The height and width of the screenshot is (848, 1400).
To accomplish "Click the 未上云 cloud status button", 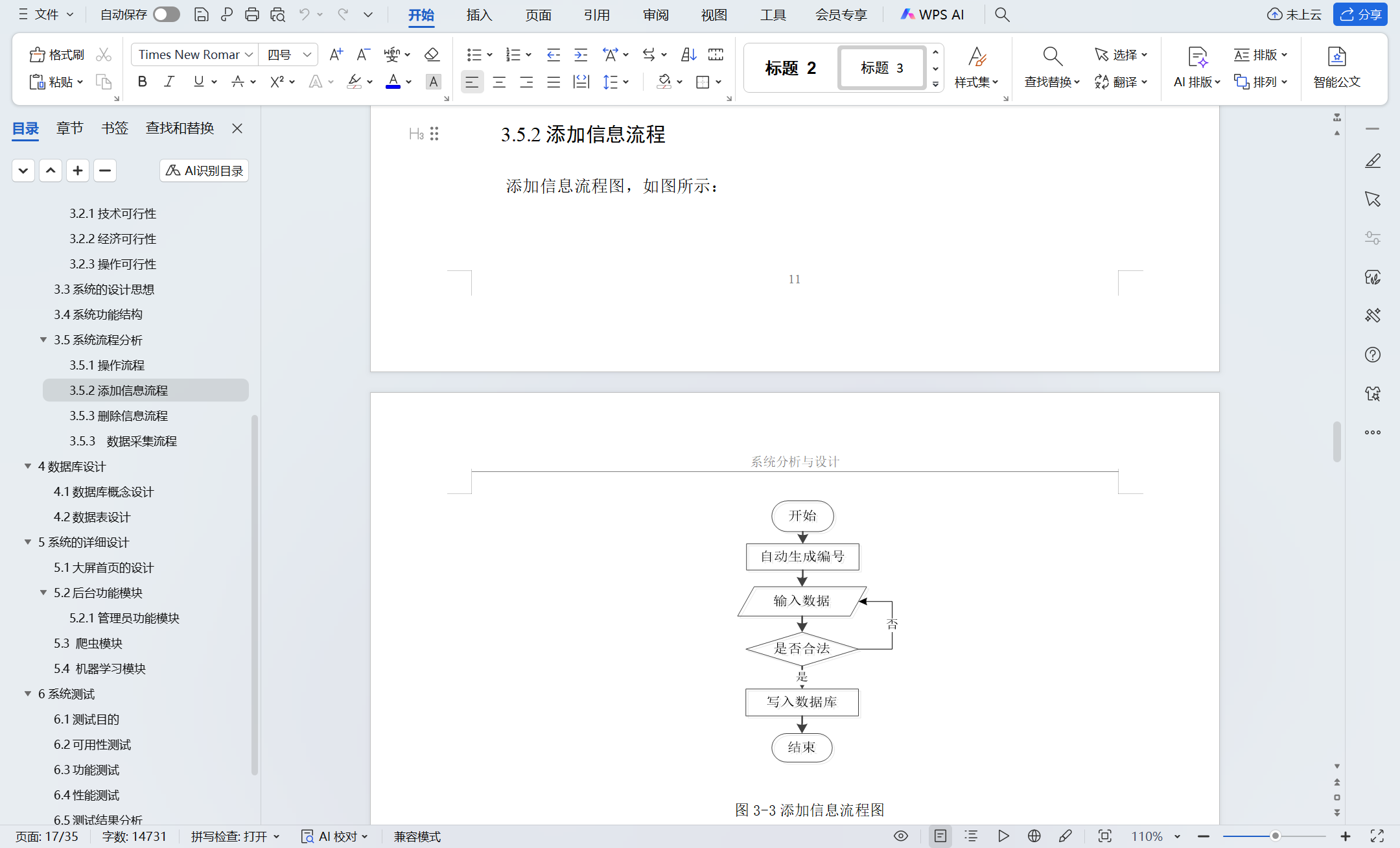I will pyautogui.click(x=1294, y=14).
